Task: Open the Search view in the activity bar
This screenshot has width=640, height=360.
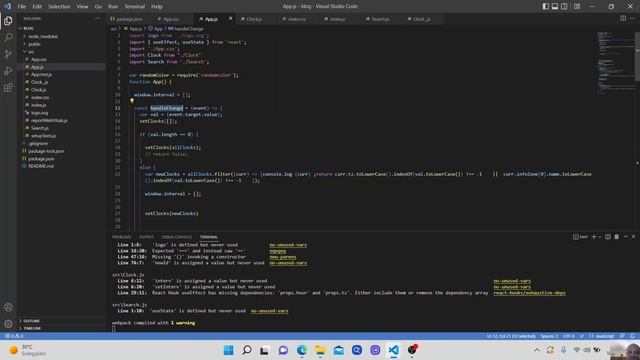Action: coord(8,38)
